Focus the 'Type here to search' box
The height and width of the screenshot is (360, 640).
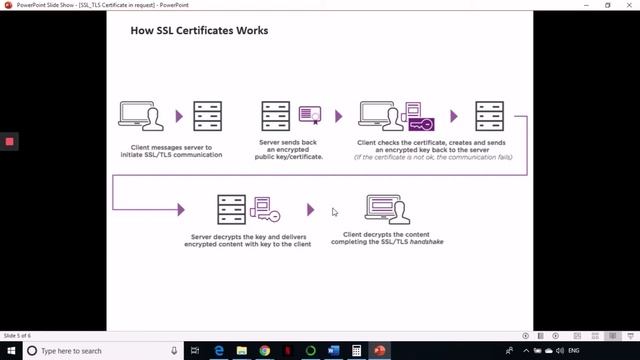pos(103,351)
